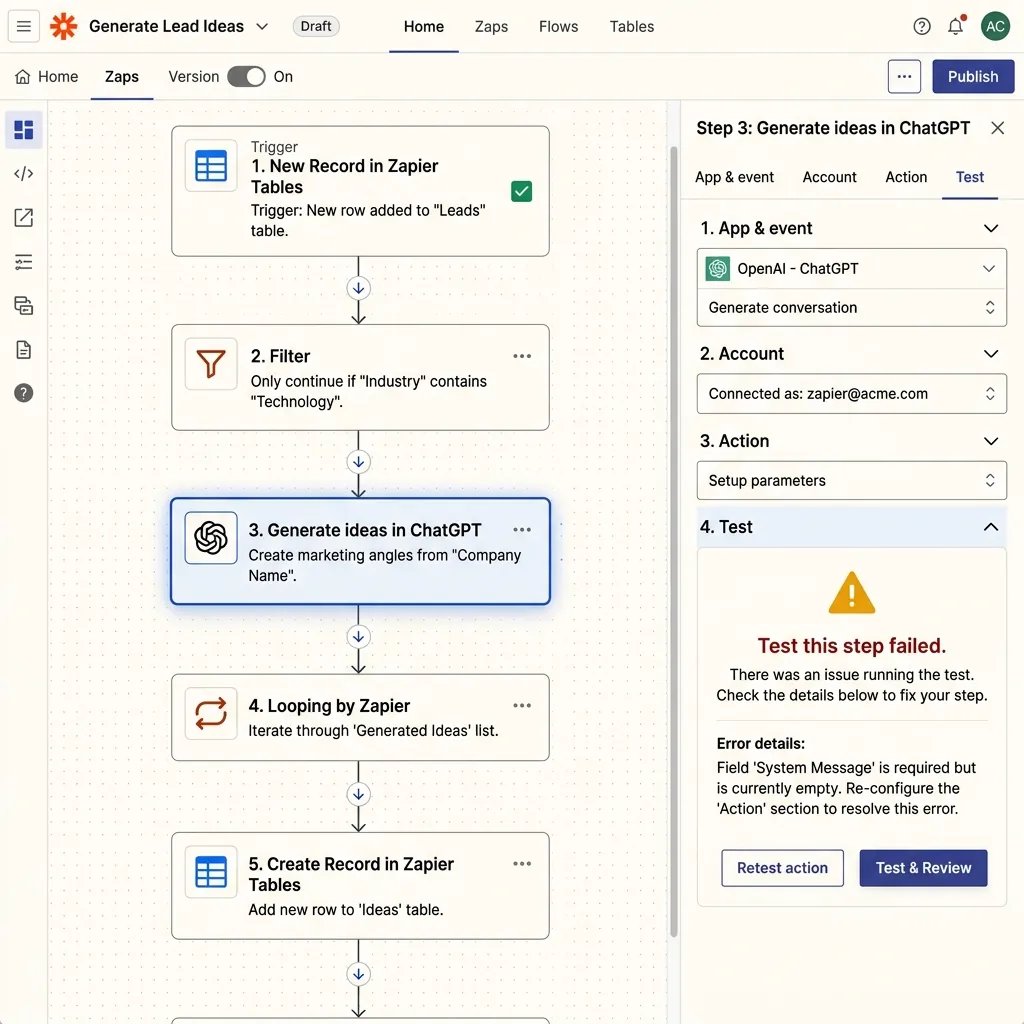Open the sidebar help circle icon
The height and width of the screenshot is (1024, 1024).
click(x=24, y=393)
